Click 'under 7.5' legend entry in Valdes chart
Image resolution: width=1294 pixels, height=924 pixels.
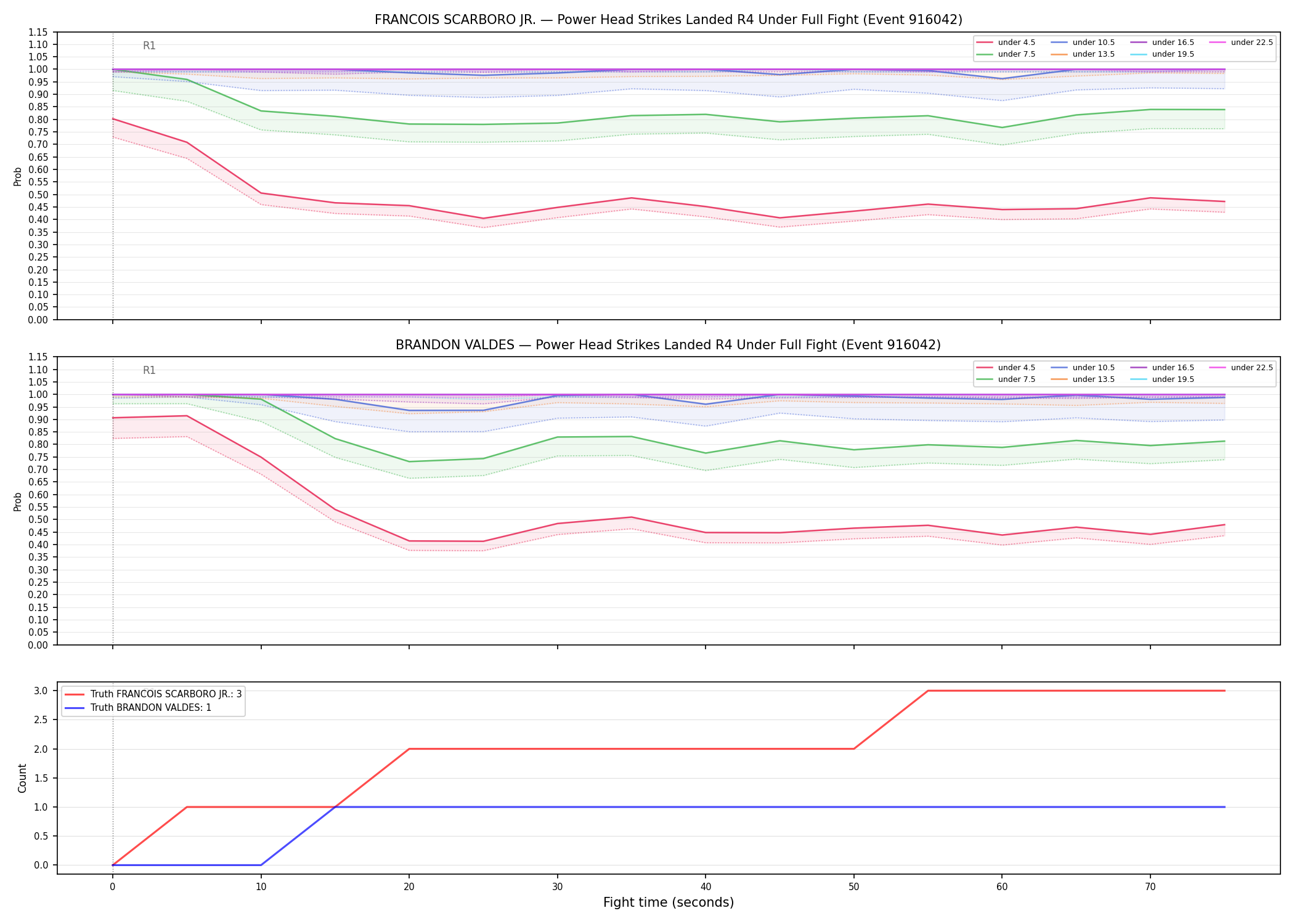click(x=1006, y=379)
